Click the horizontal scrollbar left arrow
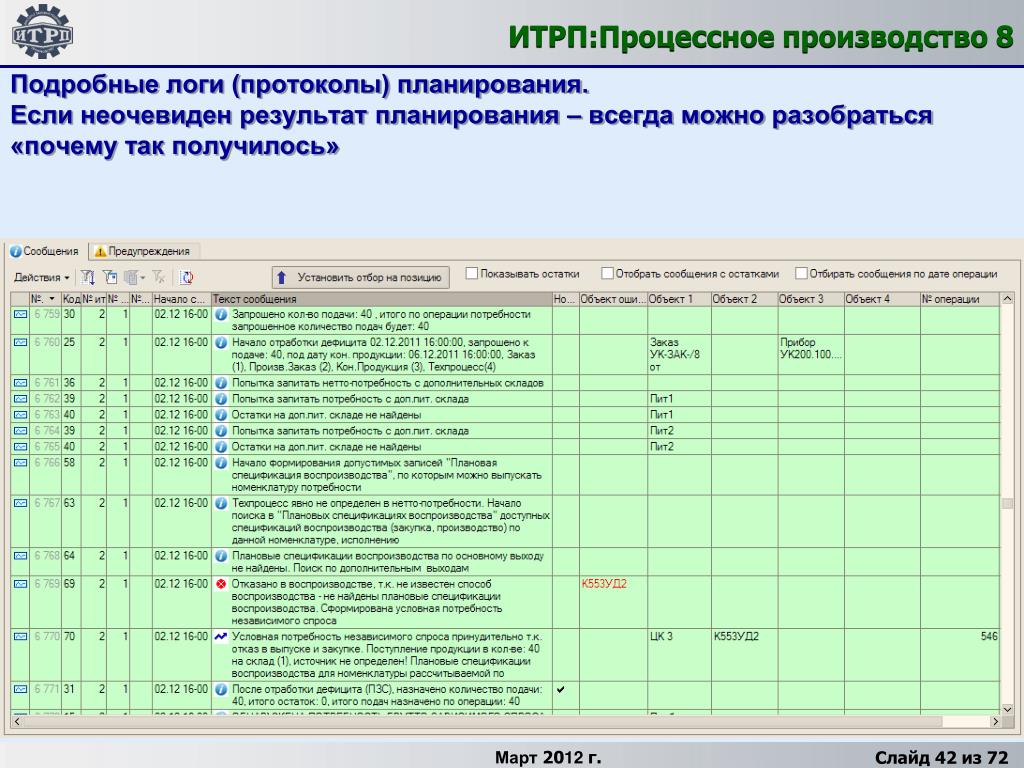The image size is (1024, 768). pyautogui.click(x=18, y=722)
